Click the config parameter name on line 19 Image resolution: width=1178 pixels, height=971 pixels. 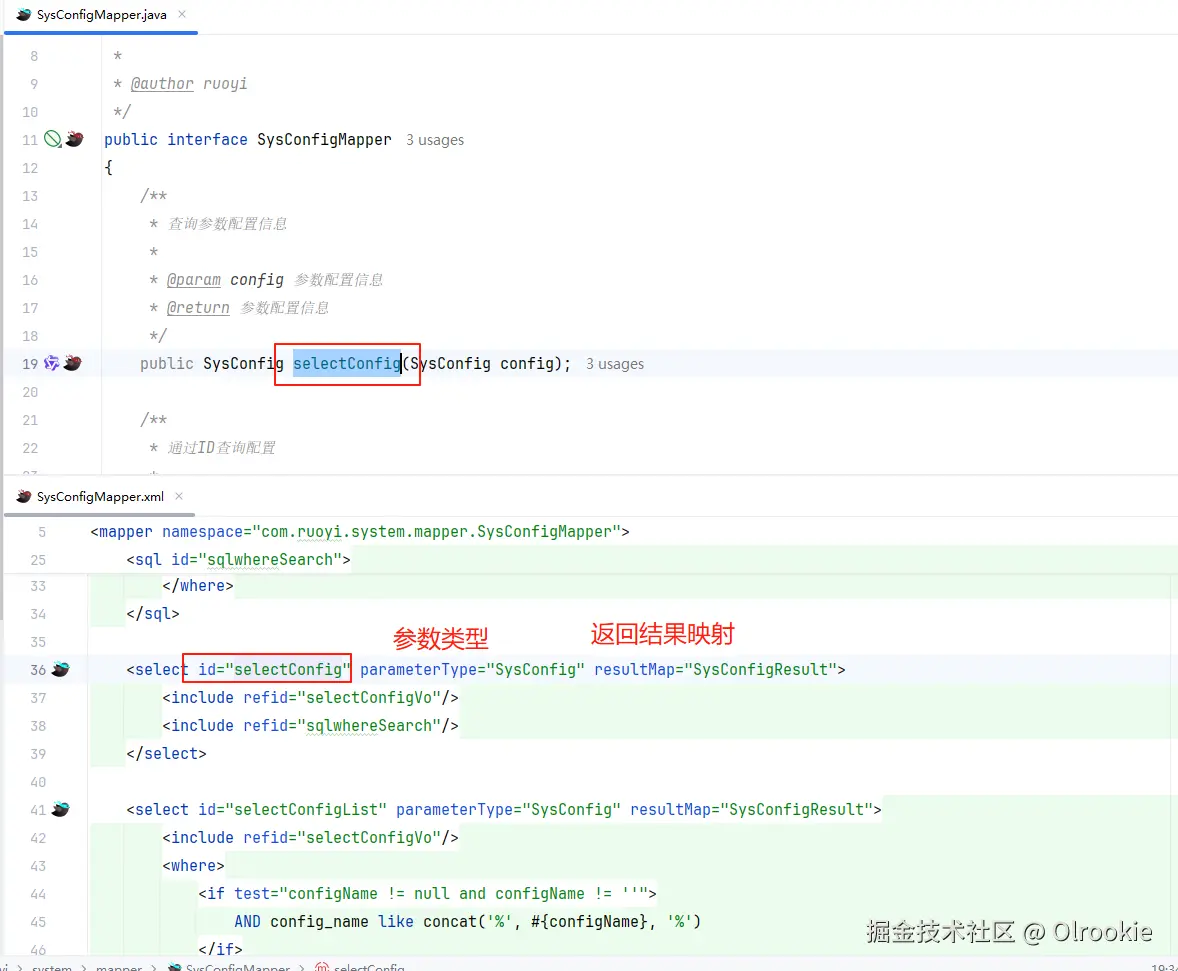pyautogui.click(x=527, y=364)
